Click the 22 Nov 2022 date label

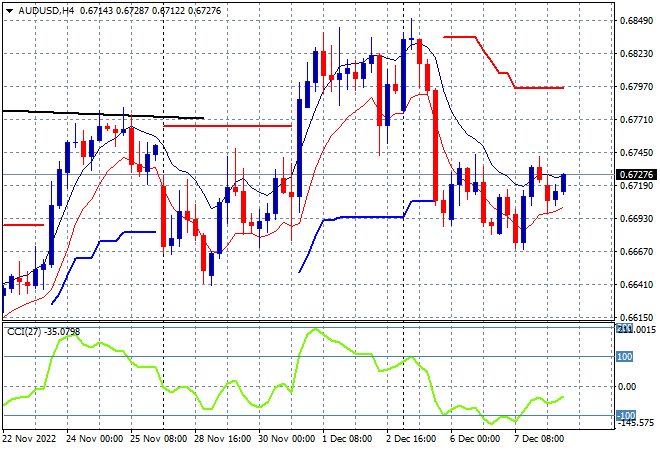pyautogui.click(x=29, y=439)
